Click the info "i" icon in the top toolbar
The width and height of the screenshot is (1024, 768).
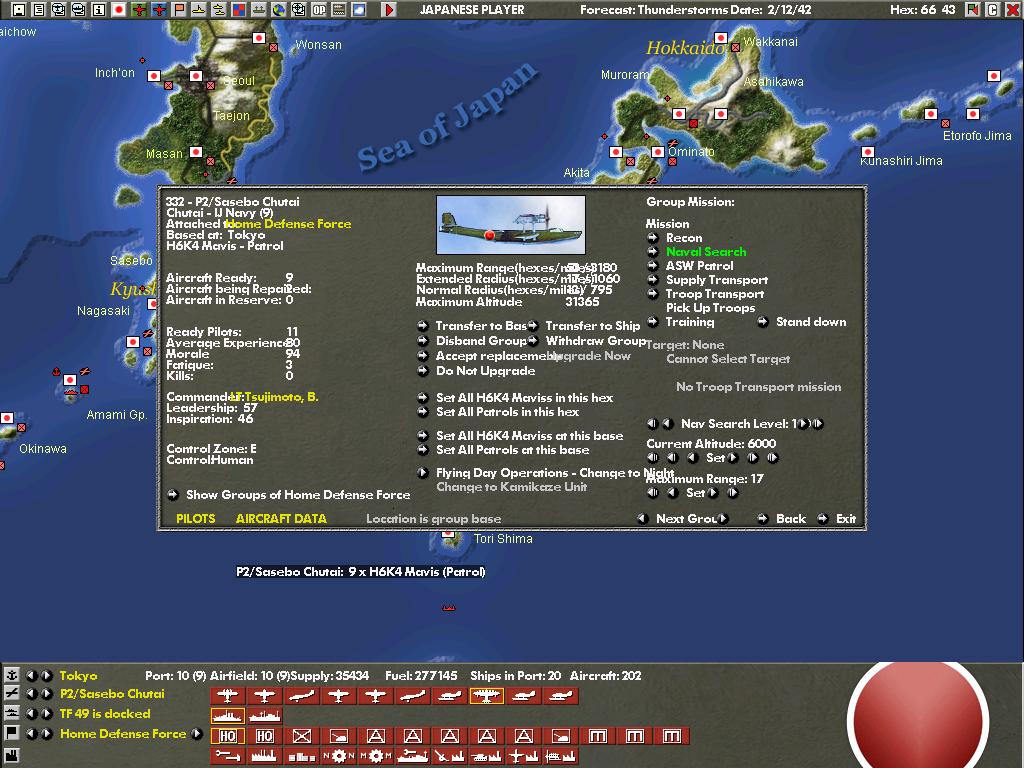pyautogui.click(x=99, y=10)
